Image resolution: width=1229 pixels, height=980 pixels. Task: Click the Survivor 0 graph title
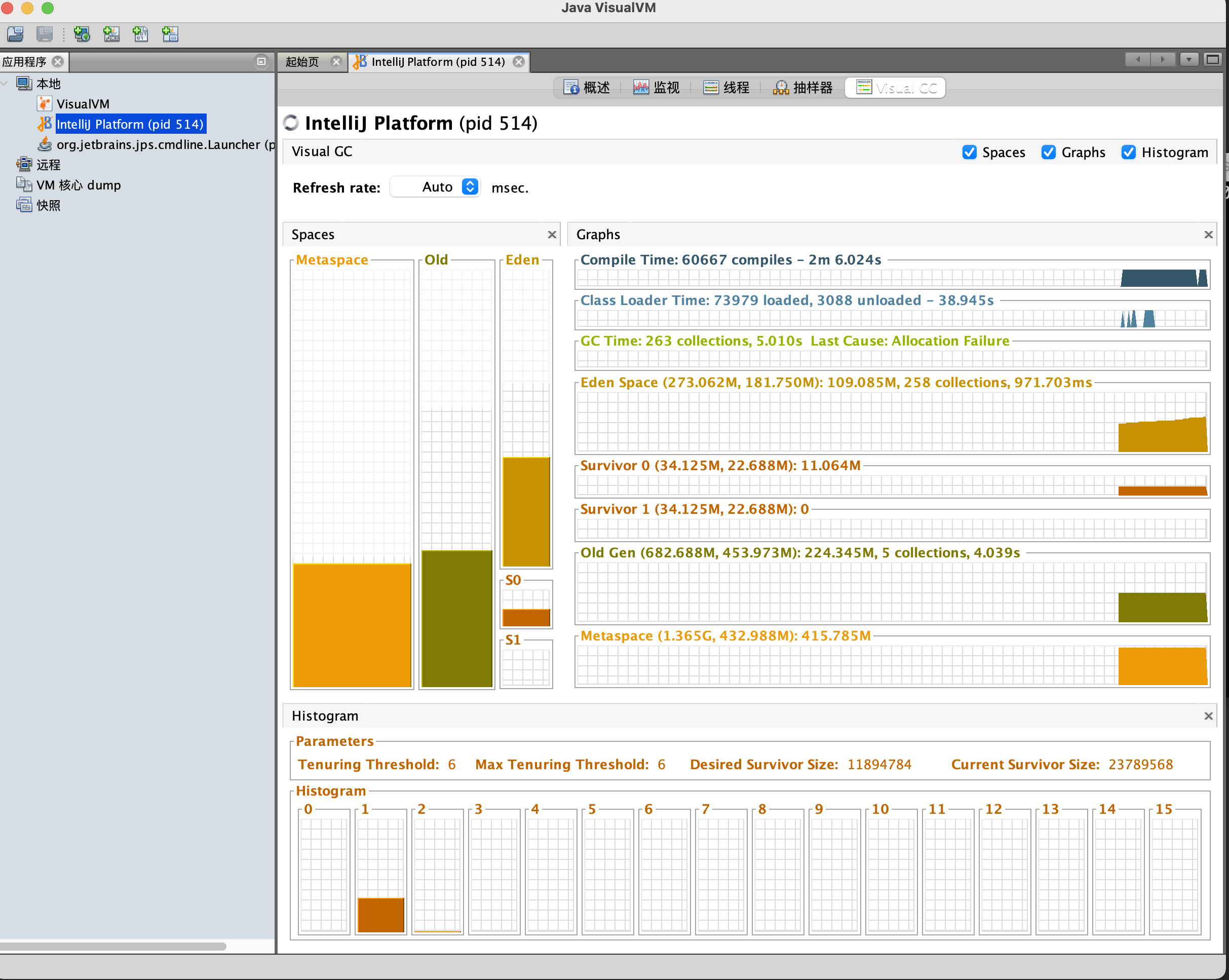[x=720, y=466]
